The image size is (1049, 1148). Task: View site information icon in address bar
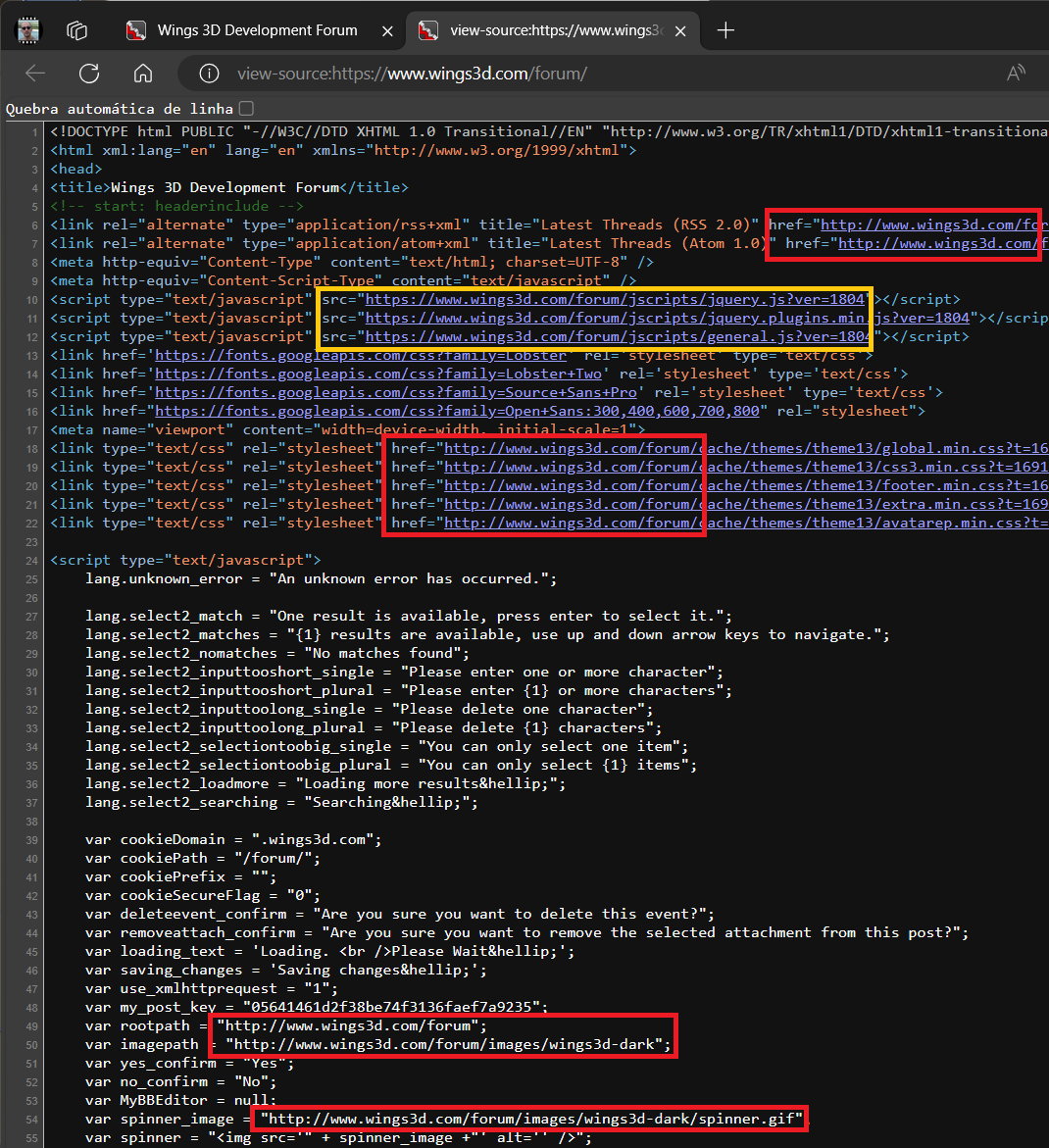click(x=210, y=74)
